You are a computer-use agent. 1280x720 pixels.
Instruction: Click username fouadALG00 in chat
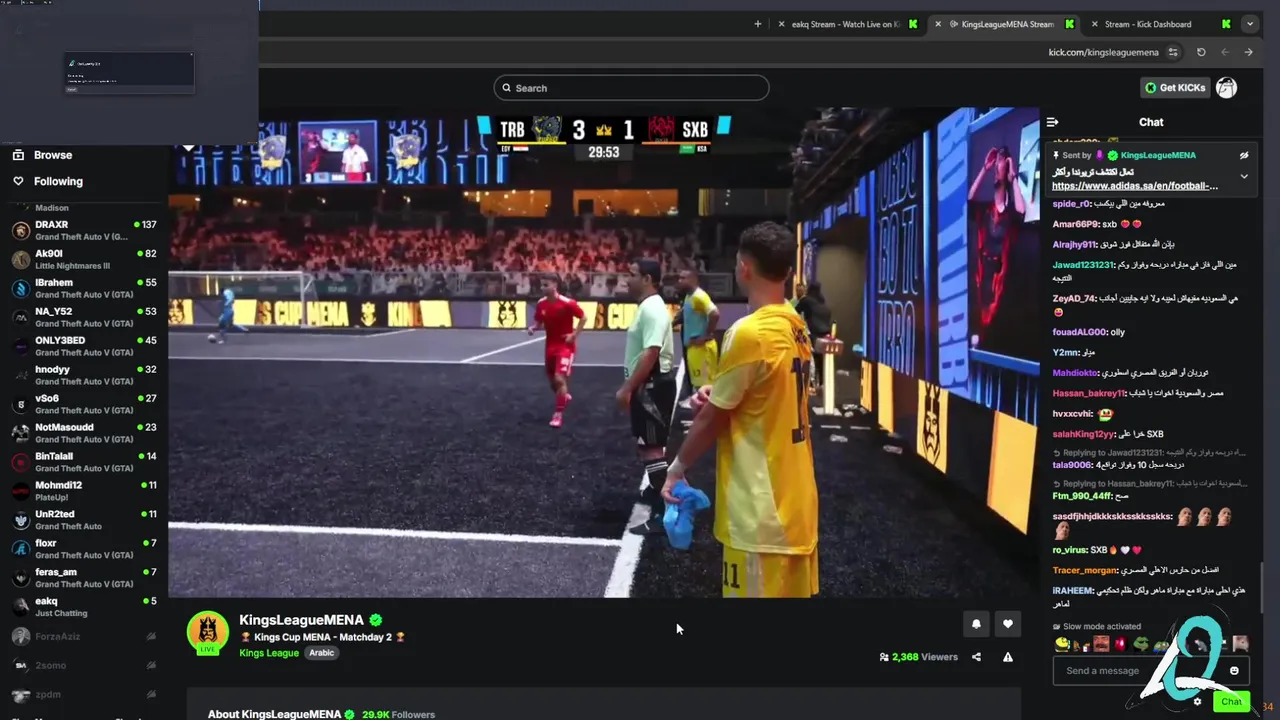pyautogui.click(x=1080, y=332)
